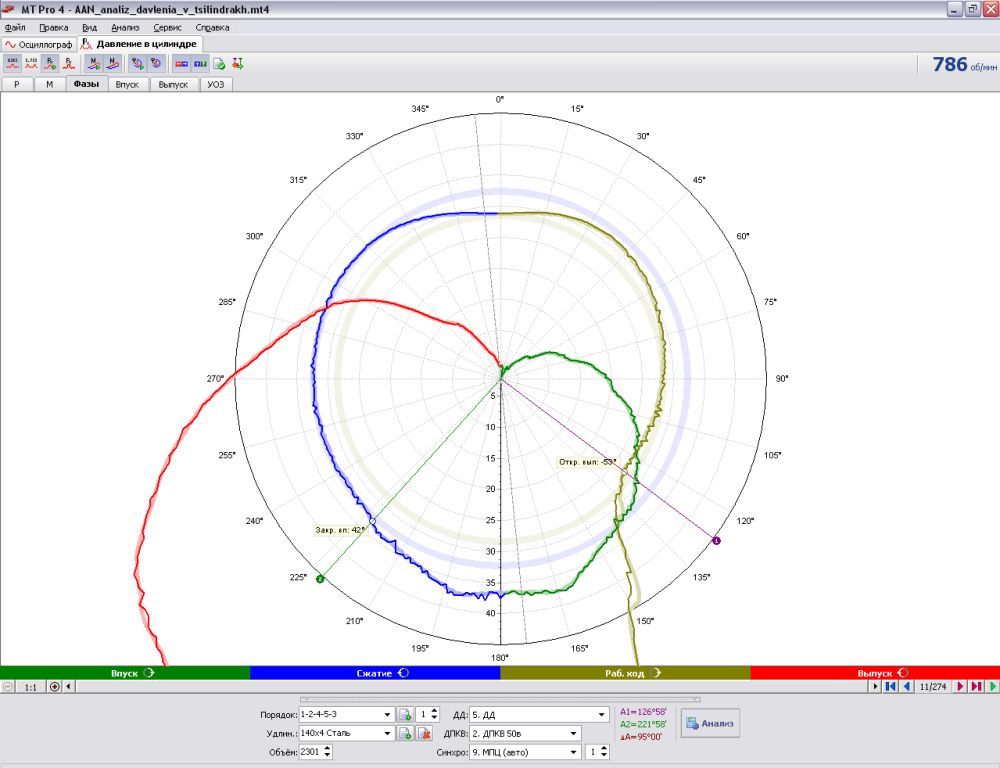Click the delete icon next to Удлин. field

click(x=423, y=733)
